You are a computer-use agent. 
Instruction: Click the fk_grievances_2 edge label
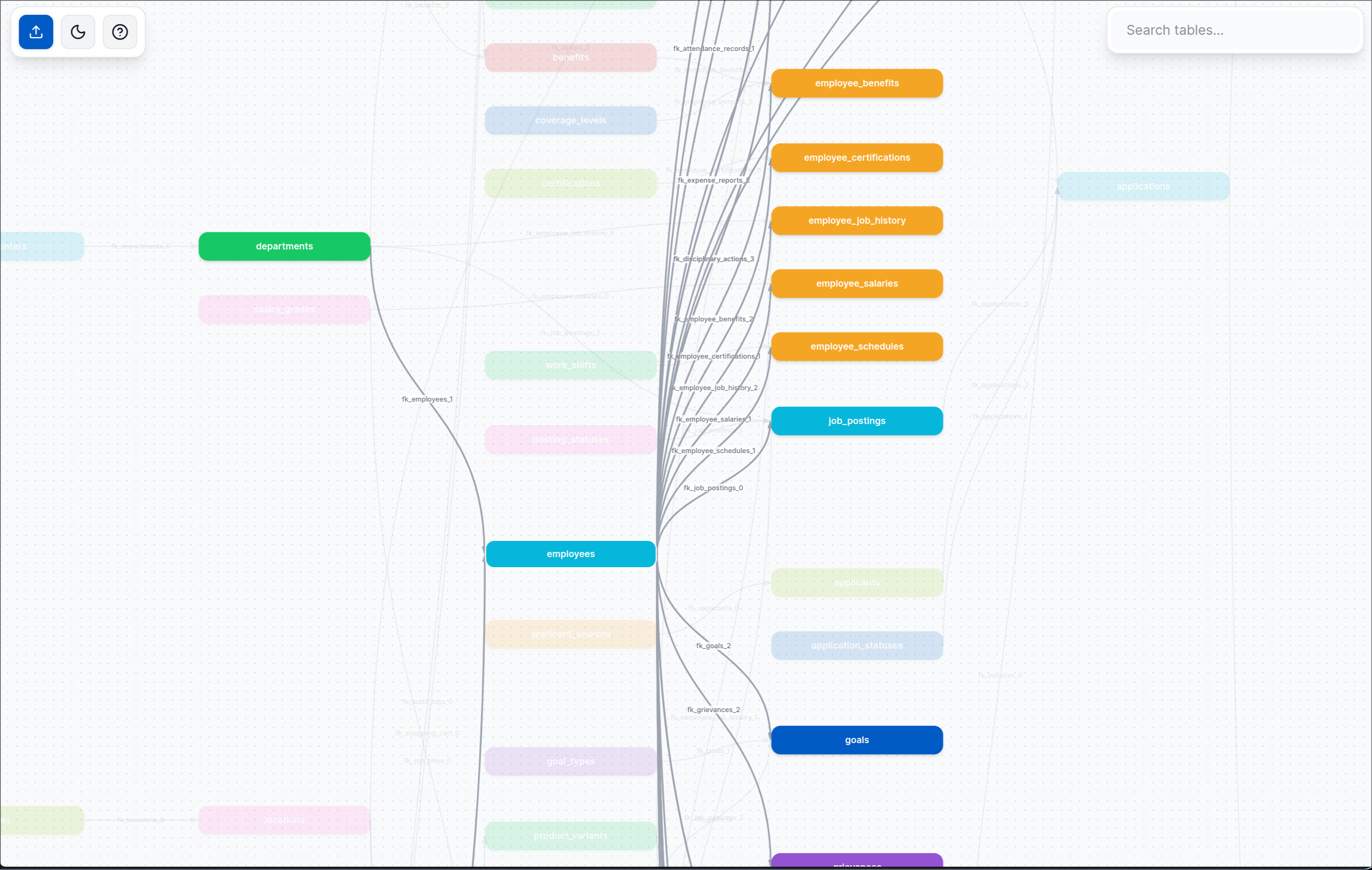[713, 709]
